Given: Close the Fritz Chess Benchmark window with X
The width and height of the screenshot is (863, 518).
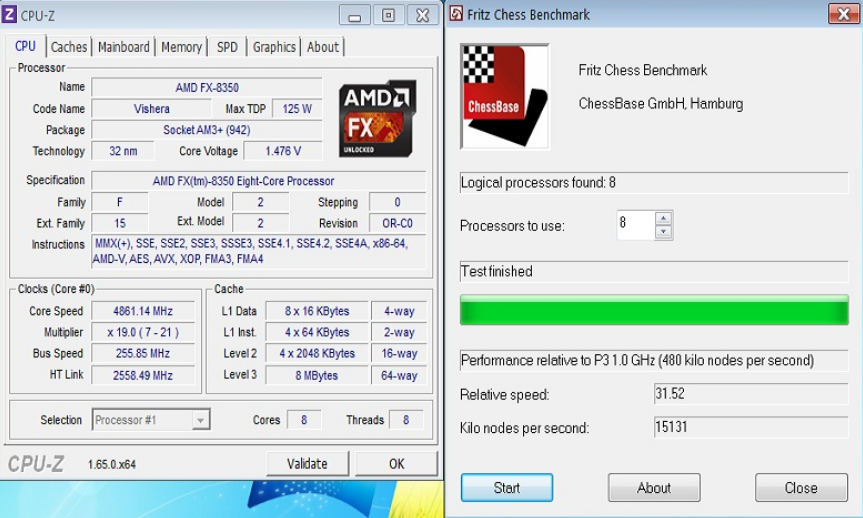Looking at the screenshot, I should coord(843,14).
